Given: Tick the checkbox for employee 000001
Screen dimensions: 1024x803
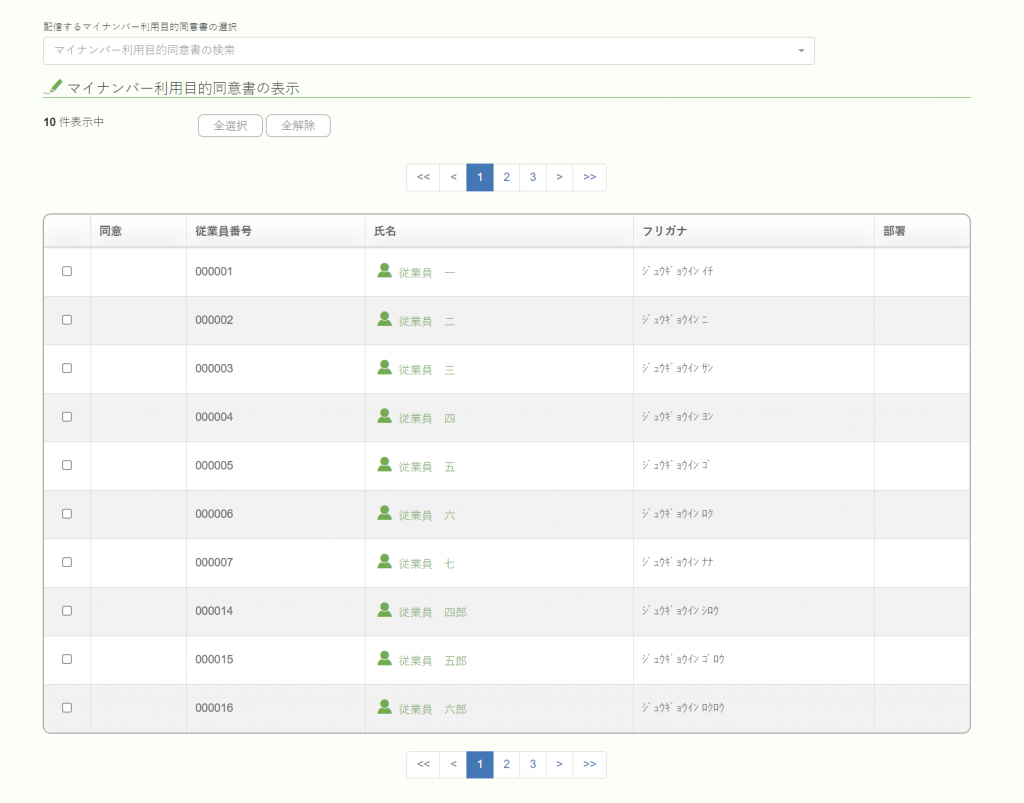Looking at the screenshot, I should coord(67,271).
